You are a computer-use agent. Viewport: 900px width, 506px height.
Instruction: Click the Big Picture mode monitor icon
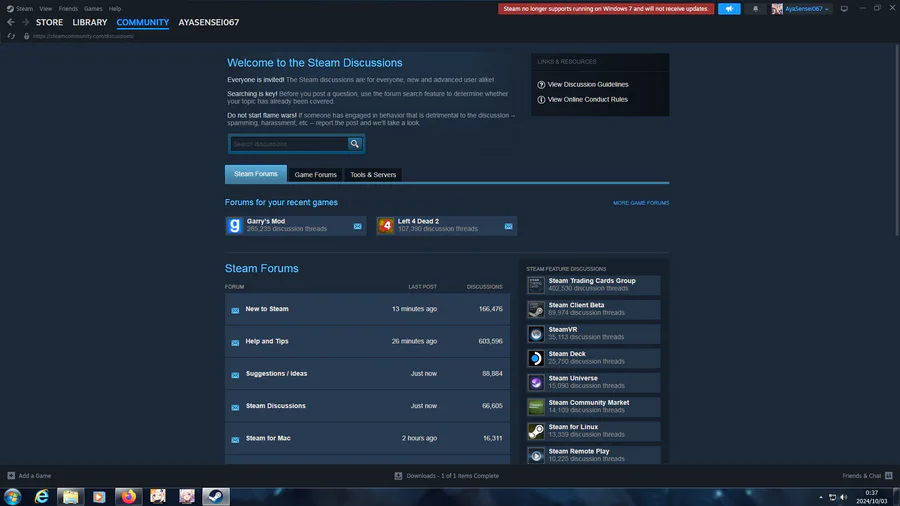pyautogui.click(x=844, y=9)
